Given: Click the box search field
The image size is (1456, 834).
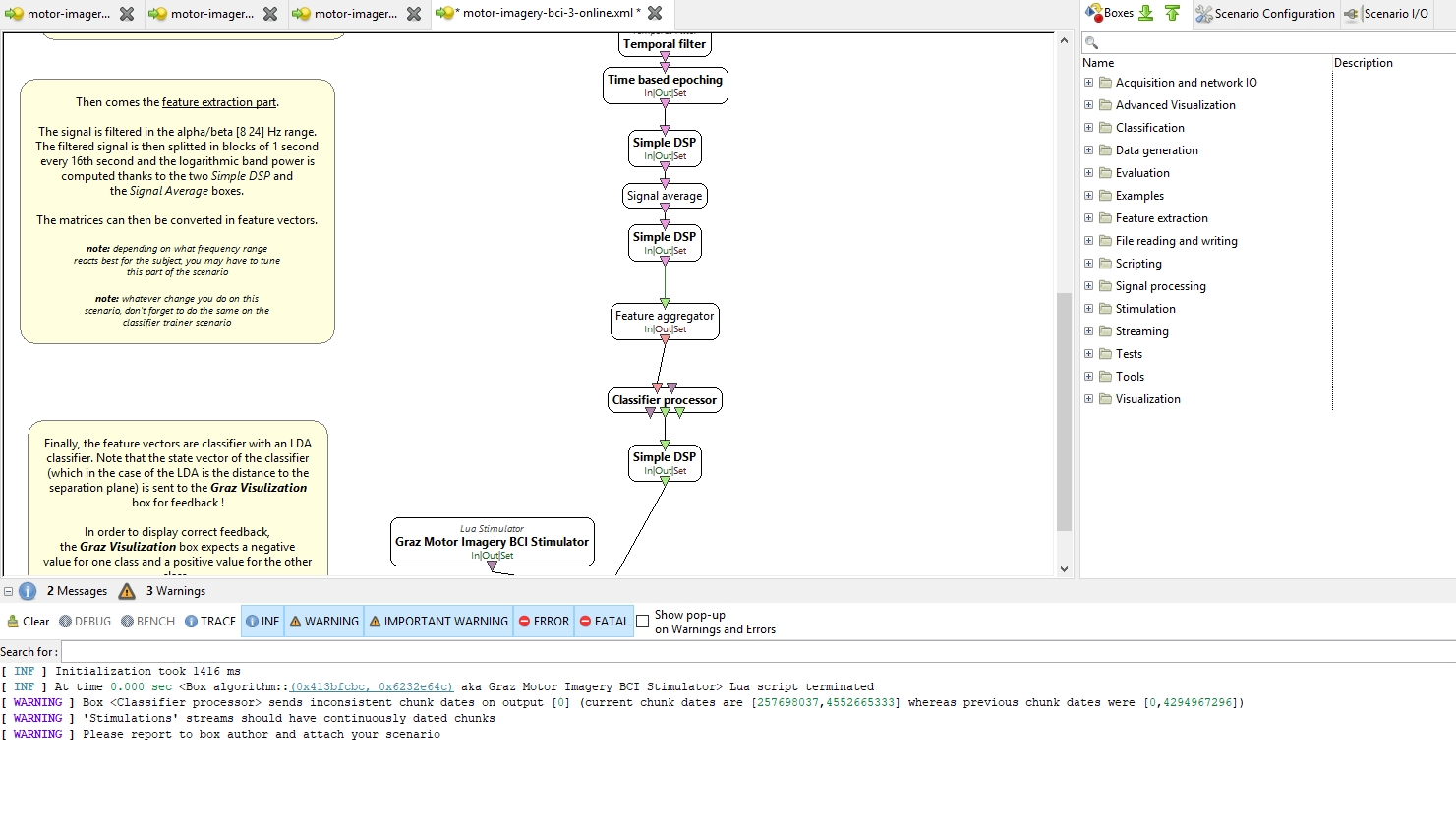Looking at the screenshot, I should click(1268, 42).
